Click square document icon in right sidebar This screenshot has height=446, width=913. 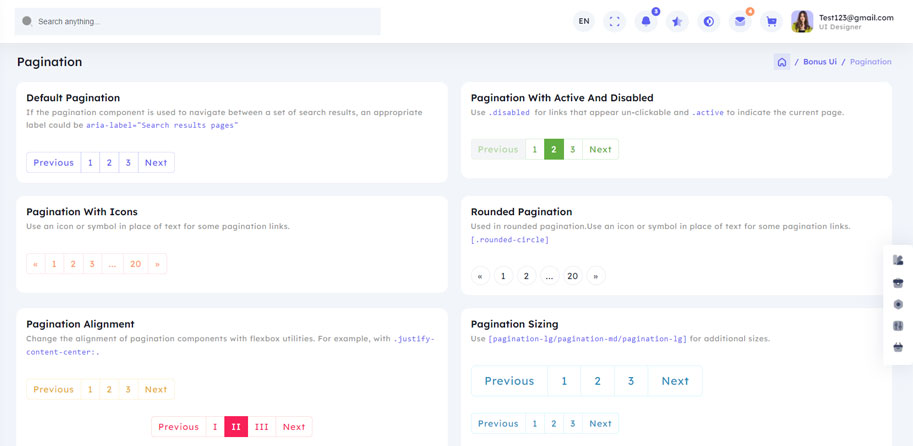898,325
